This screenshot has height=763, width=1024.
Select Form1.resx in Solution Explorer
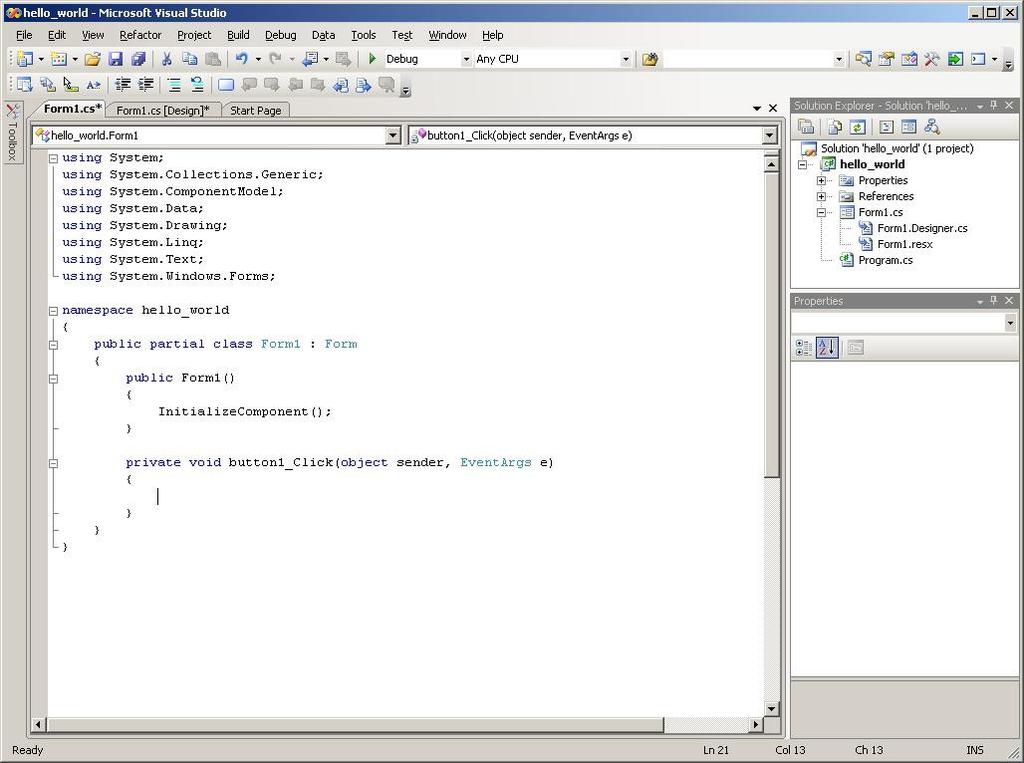[x=904, y=244]
